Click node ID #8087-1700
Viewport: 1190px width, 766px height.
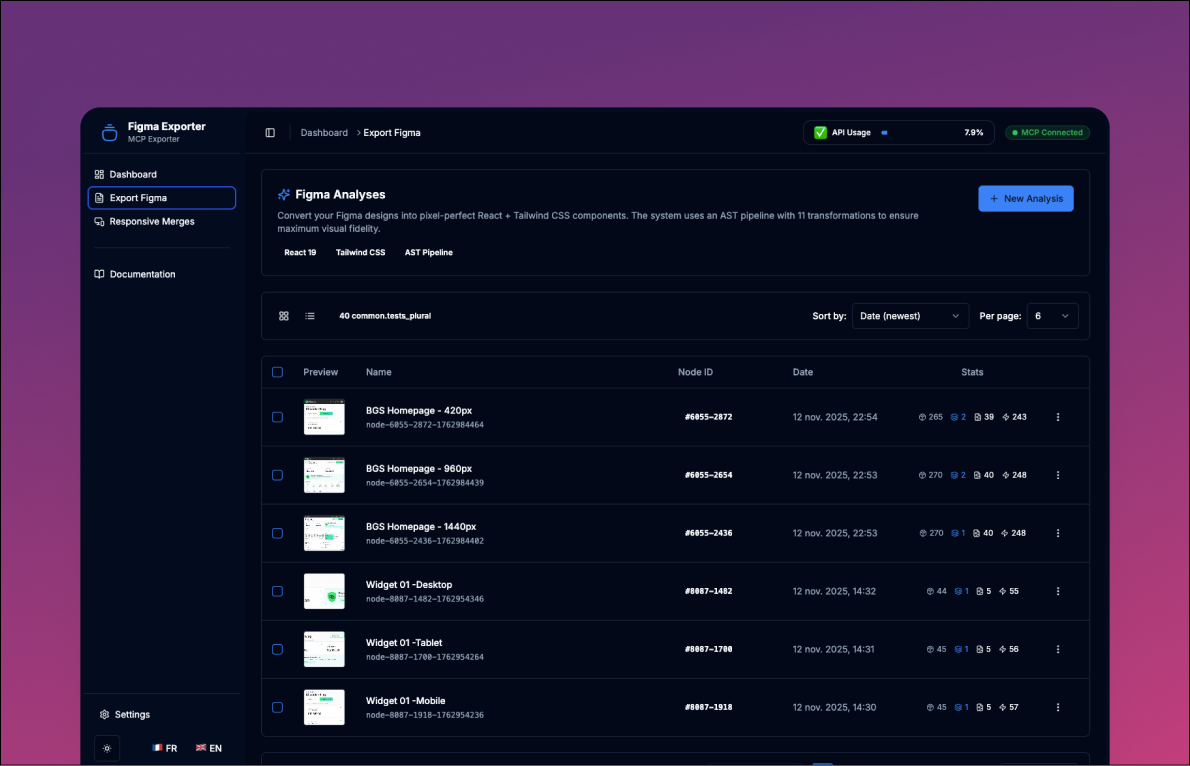(x=708, y=649)
